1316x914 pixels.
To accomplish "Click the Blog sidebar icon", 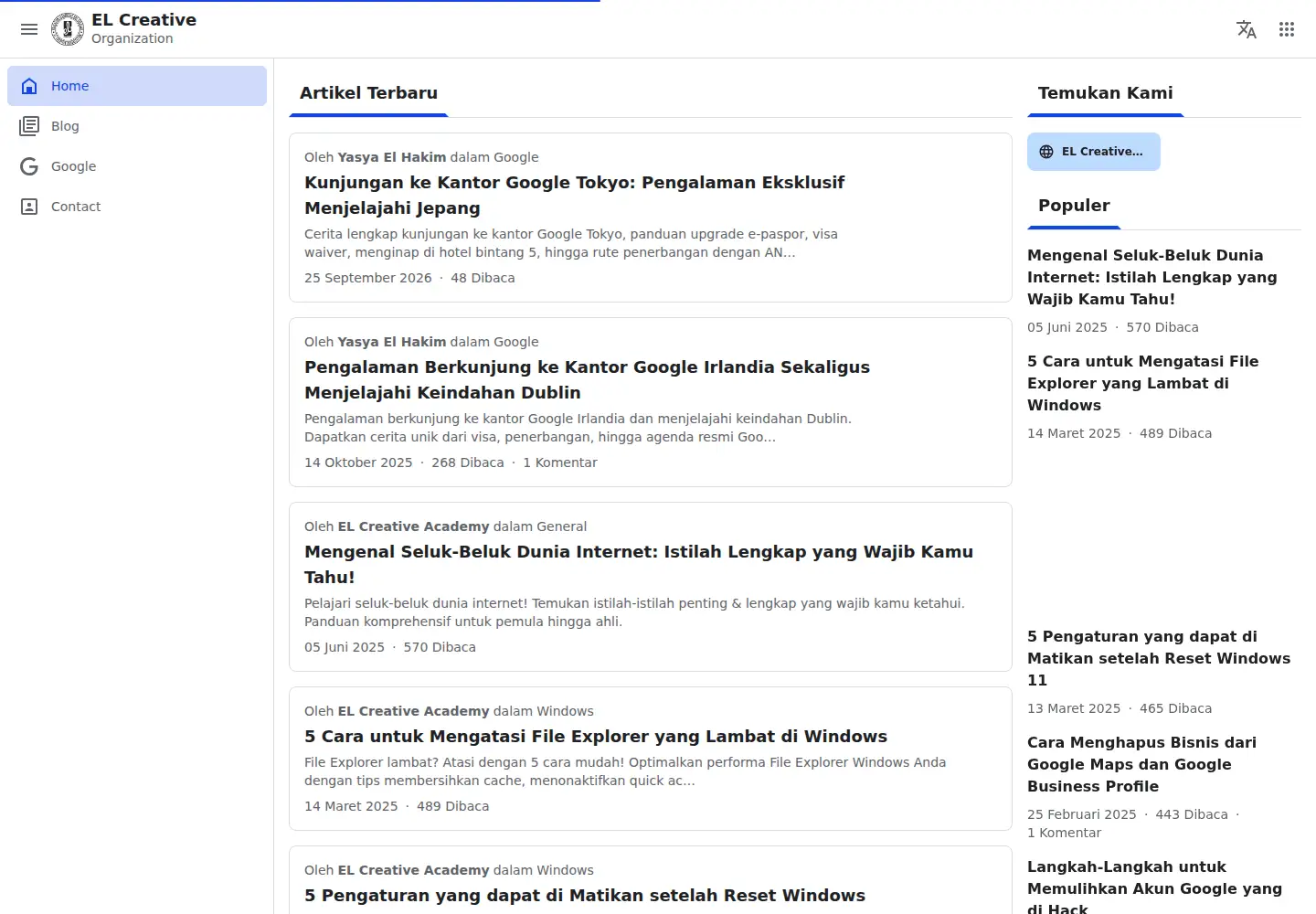I will (x=29, y=126).
